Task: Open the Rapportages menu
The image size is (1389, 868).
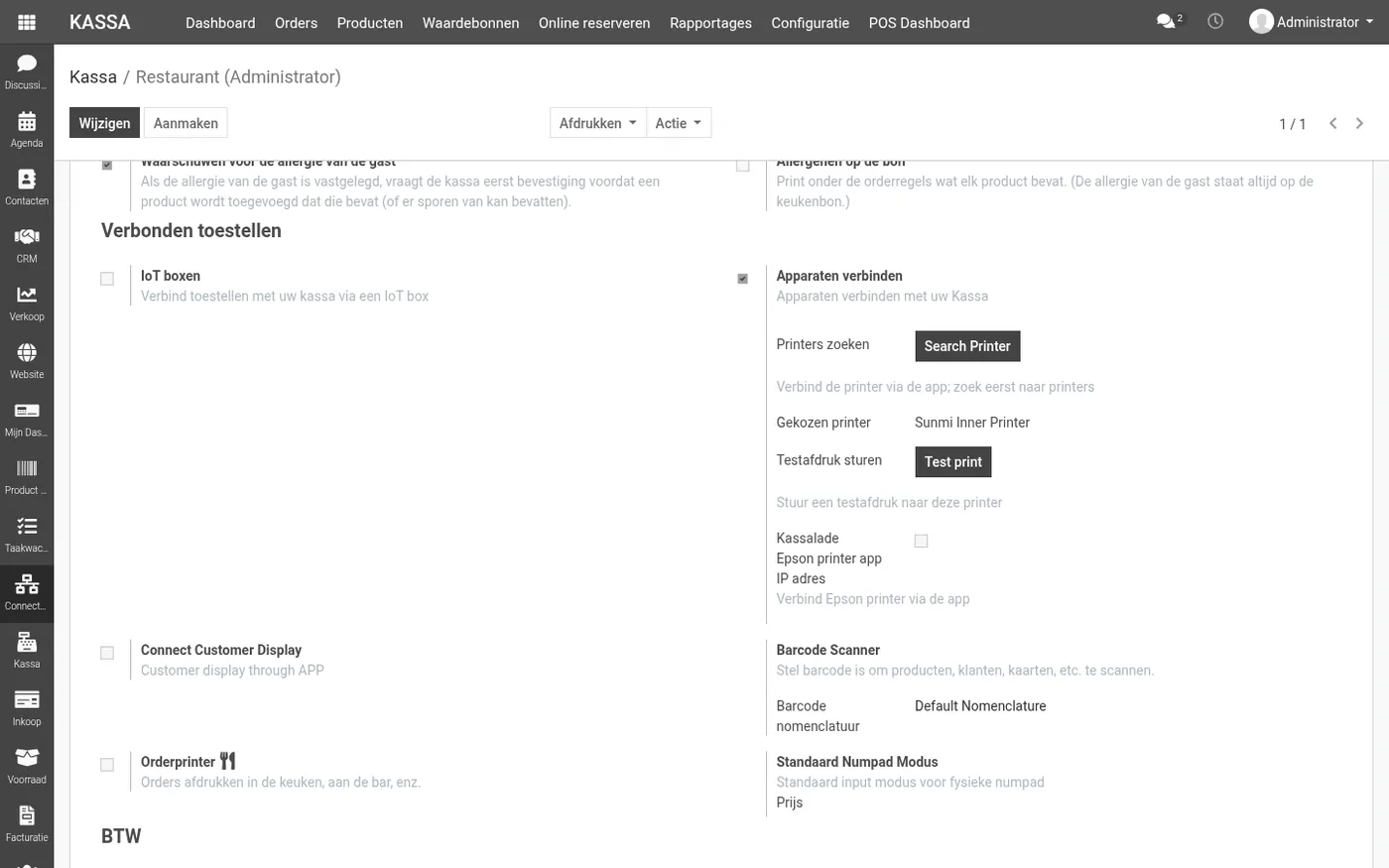Action: pyautogui.click(x=710, y=23)
